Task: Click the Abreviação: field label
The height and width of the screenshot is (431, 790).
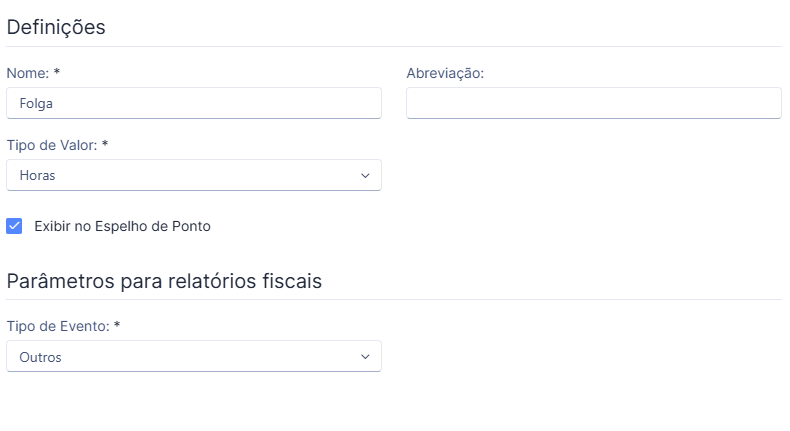Action: [445, 74]
